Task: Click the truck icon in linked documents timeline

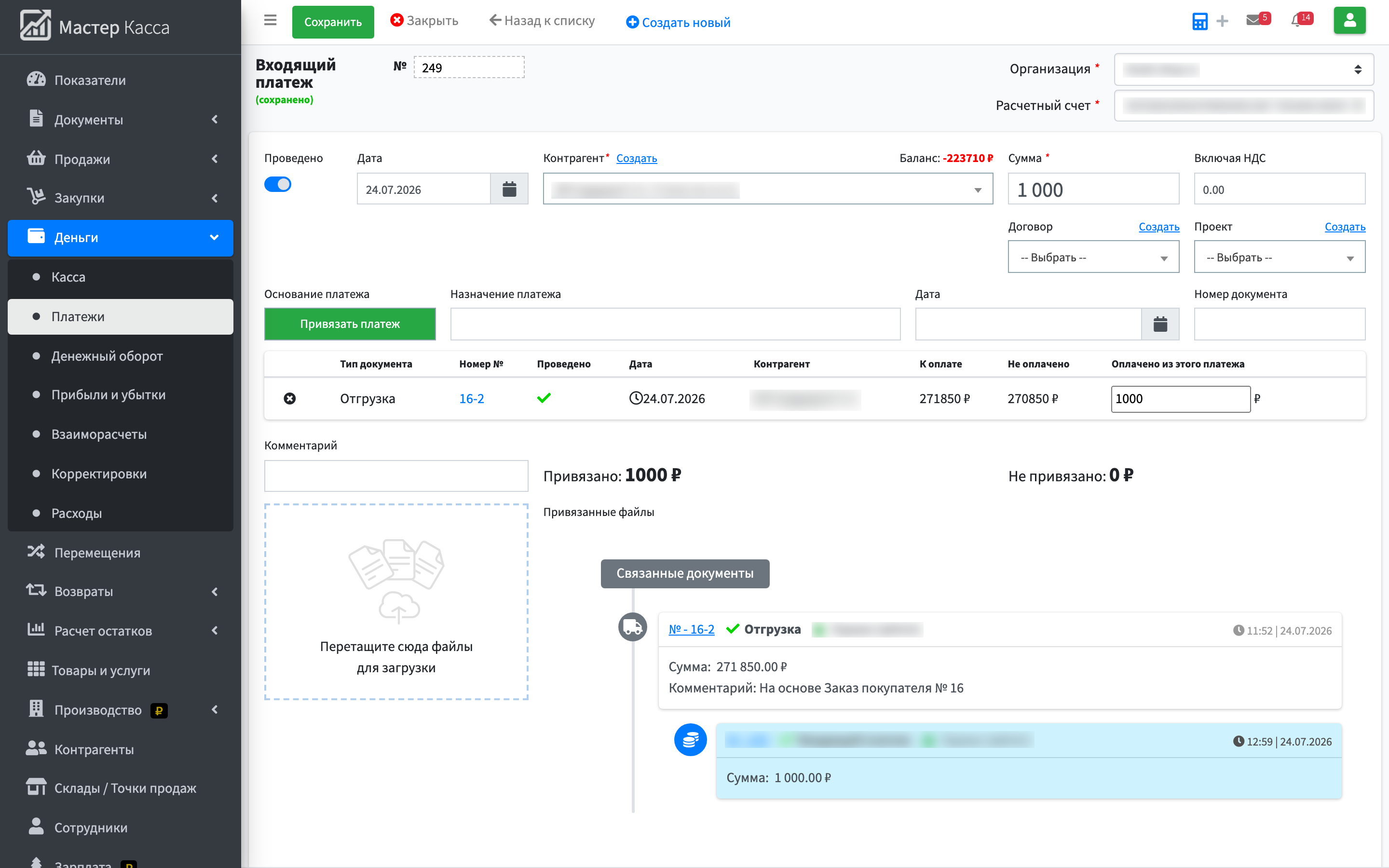Action: (632, 627)
